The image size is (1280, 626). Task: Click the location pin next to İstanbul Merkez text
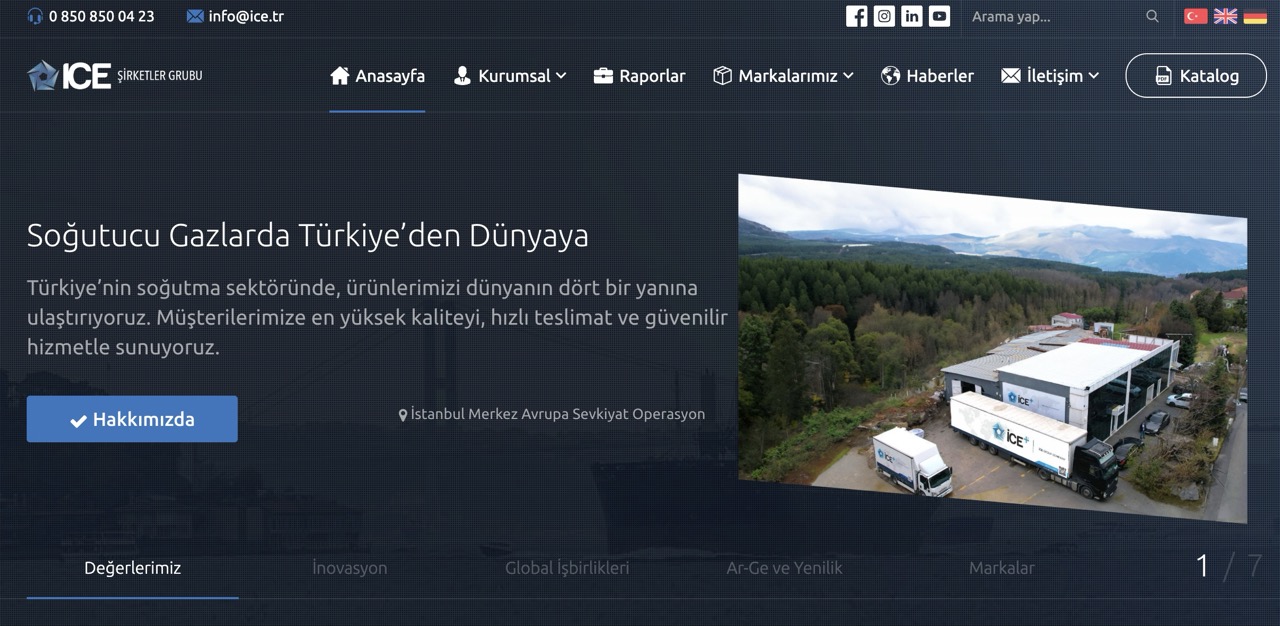(x=404, y=413)
